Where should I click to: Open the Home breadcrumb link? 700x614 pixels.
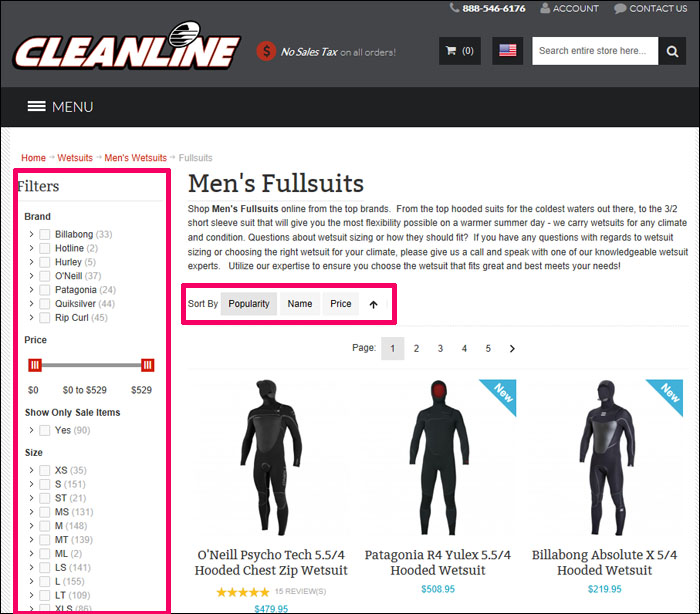33,158
